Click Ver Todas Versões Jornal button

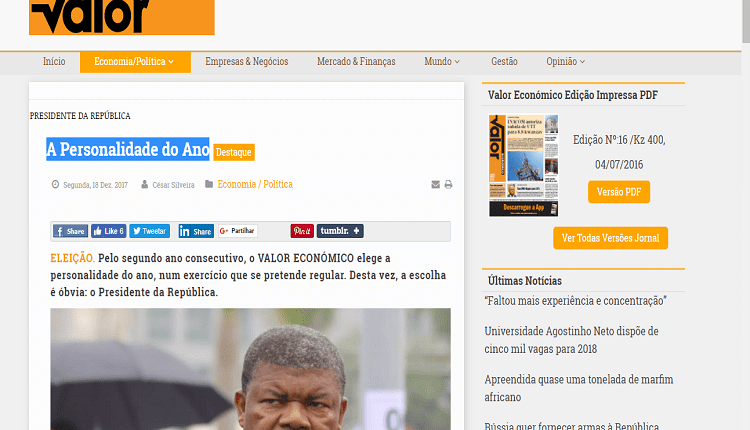610,238
